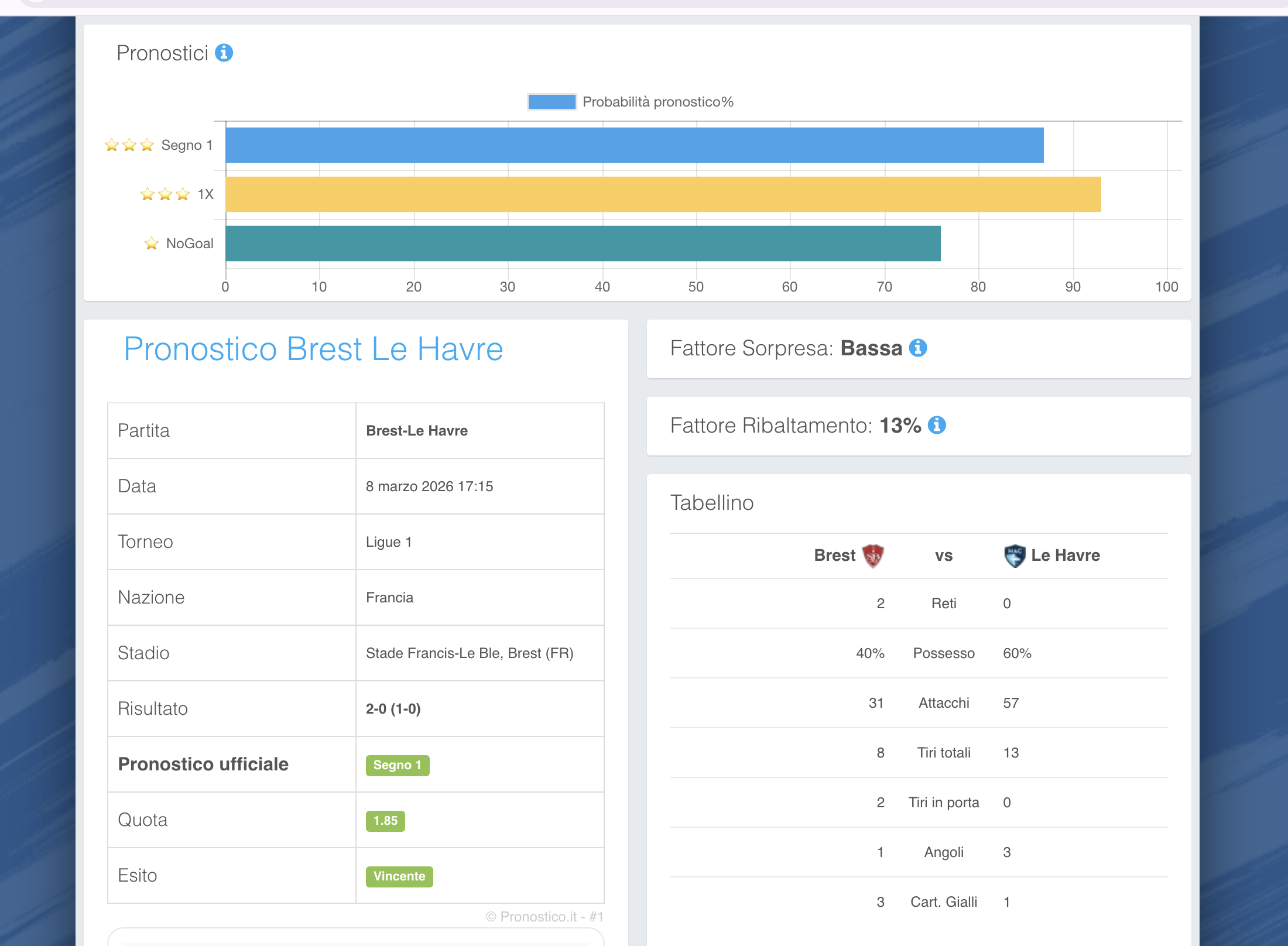Click the info icon next to Pronostici
Image resolution: width=1288 pixels, height=946 pixels.
[224, 53]
